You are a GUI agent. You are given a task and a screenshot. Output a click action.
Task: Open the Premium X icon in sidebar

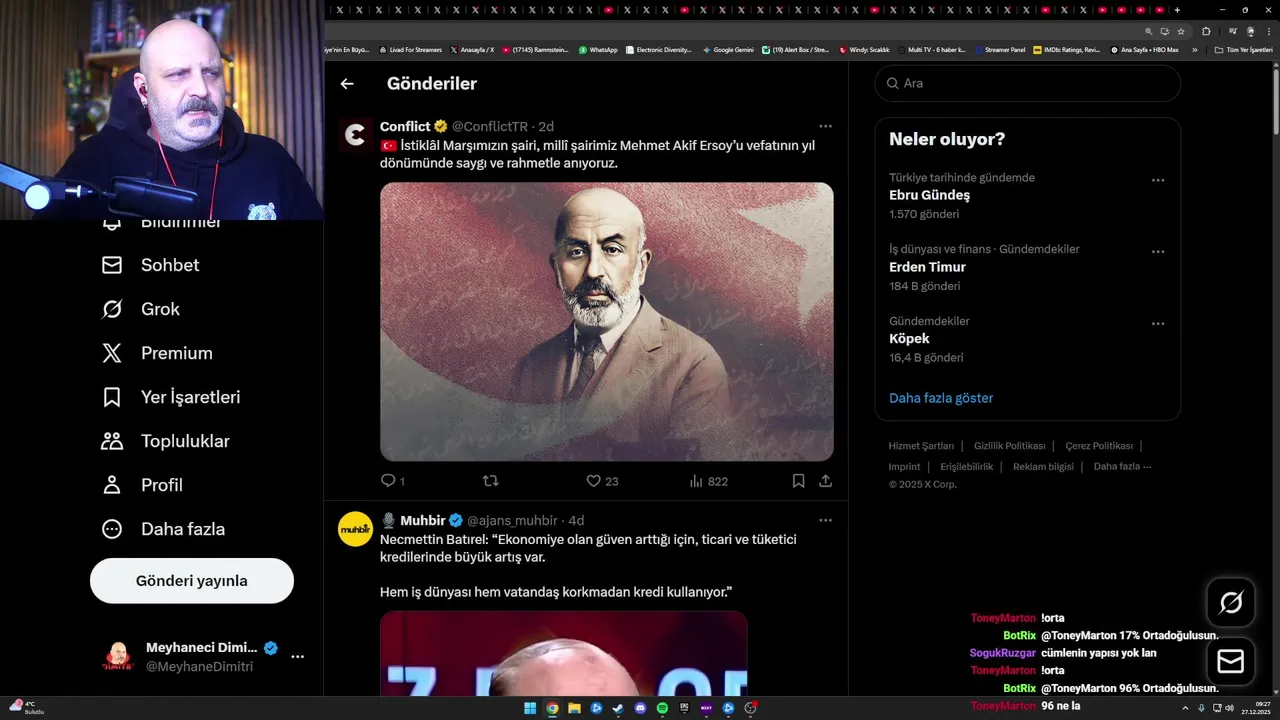tap(112, 353)
